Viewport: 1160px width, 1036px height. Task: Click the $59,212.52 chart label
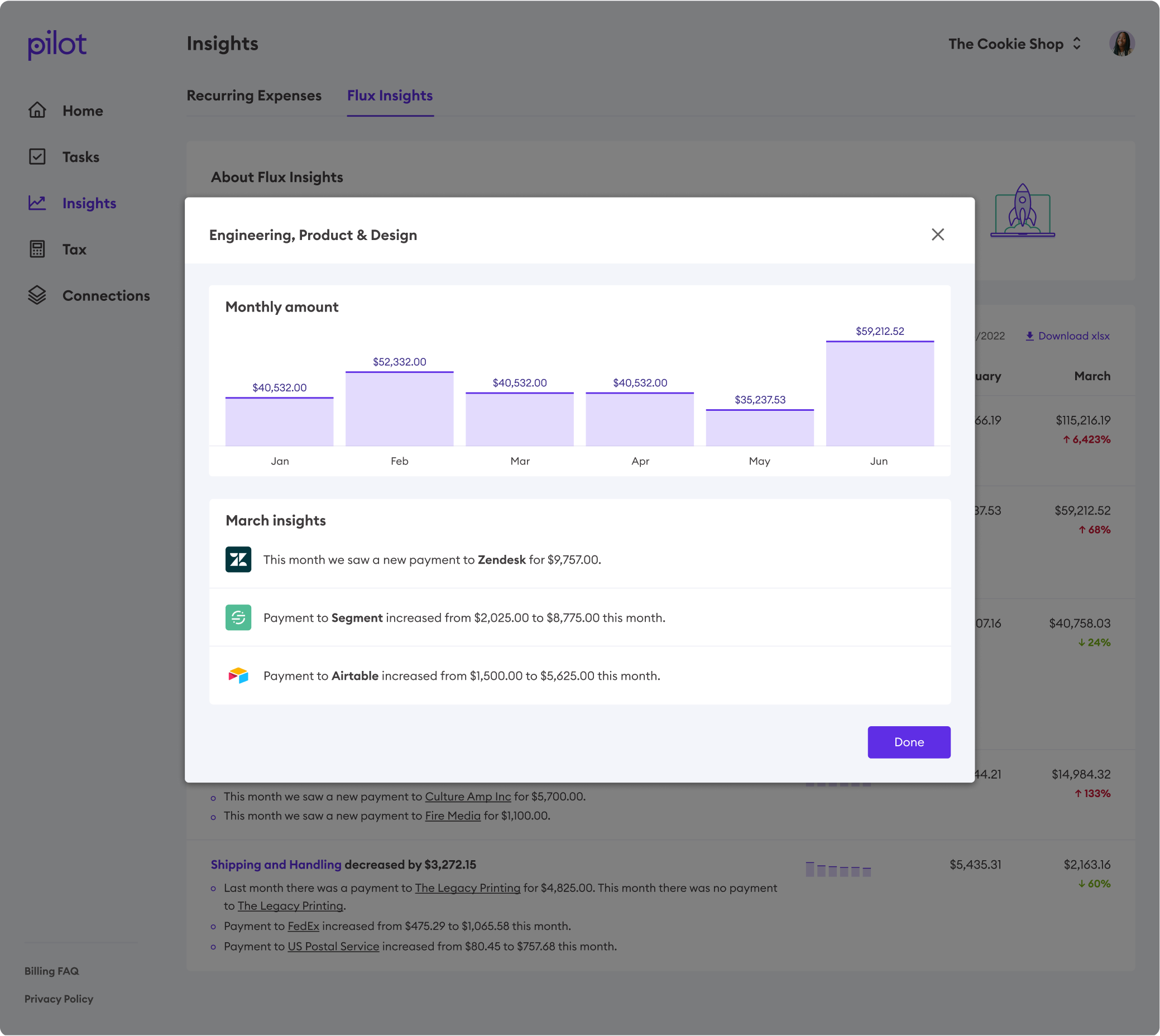click(880, 332)
